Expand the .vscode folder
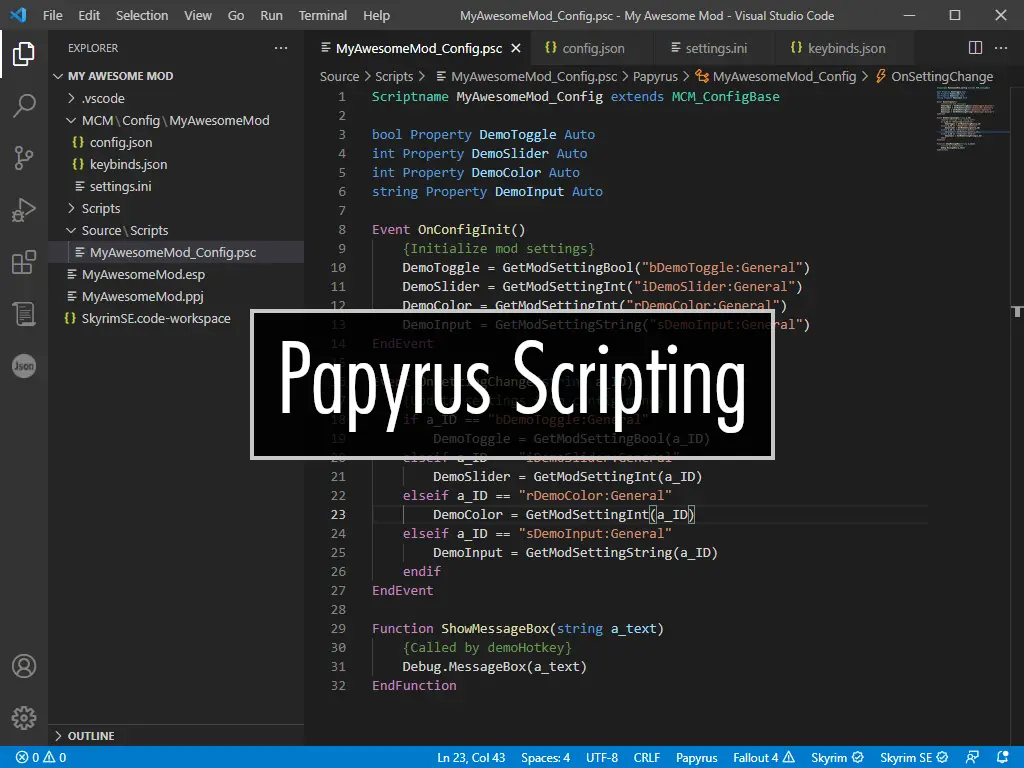Image resolution: width=1024 pixels, height=768 pixels. click(102, 98)
